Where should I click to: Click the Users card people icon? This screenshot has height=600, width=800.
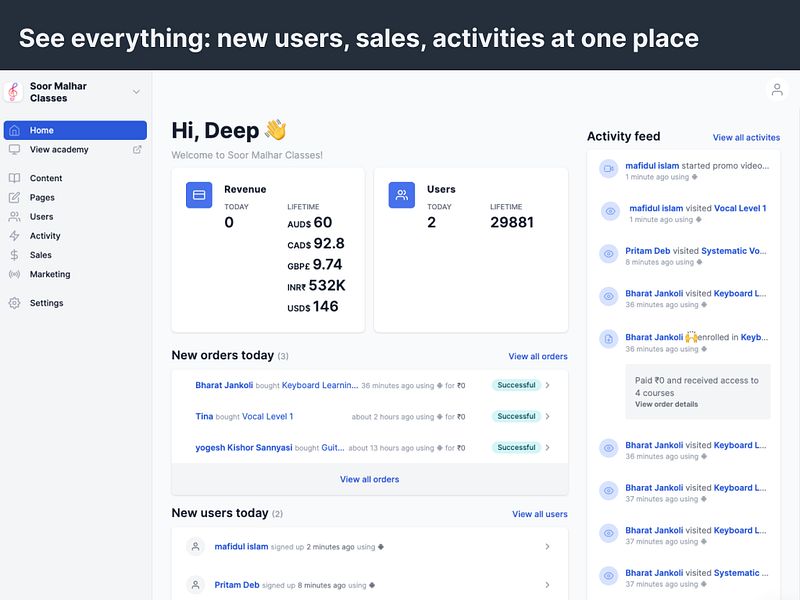pyautogui.click(x=402, y=195)
